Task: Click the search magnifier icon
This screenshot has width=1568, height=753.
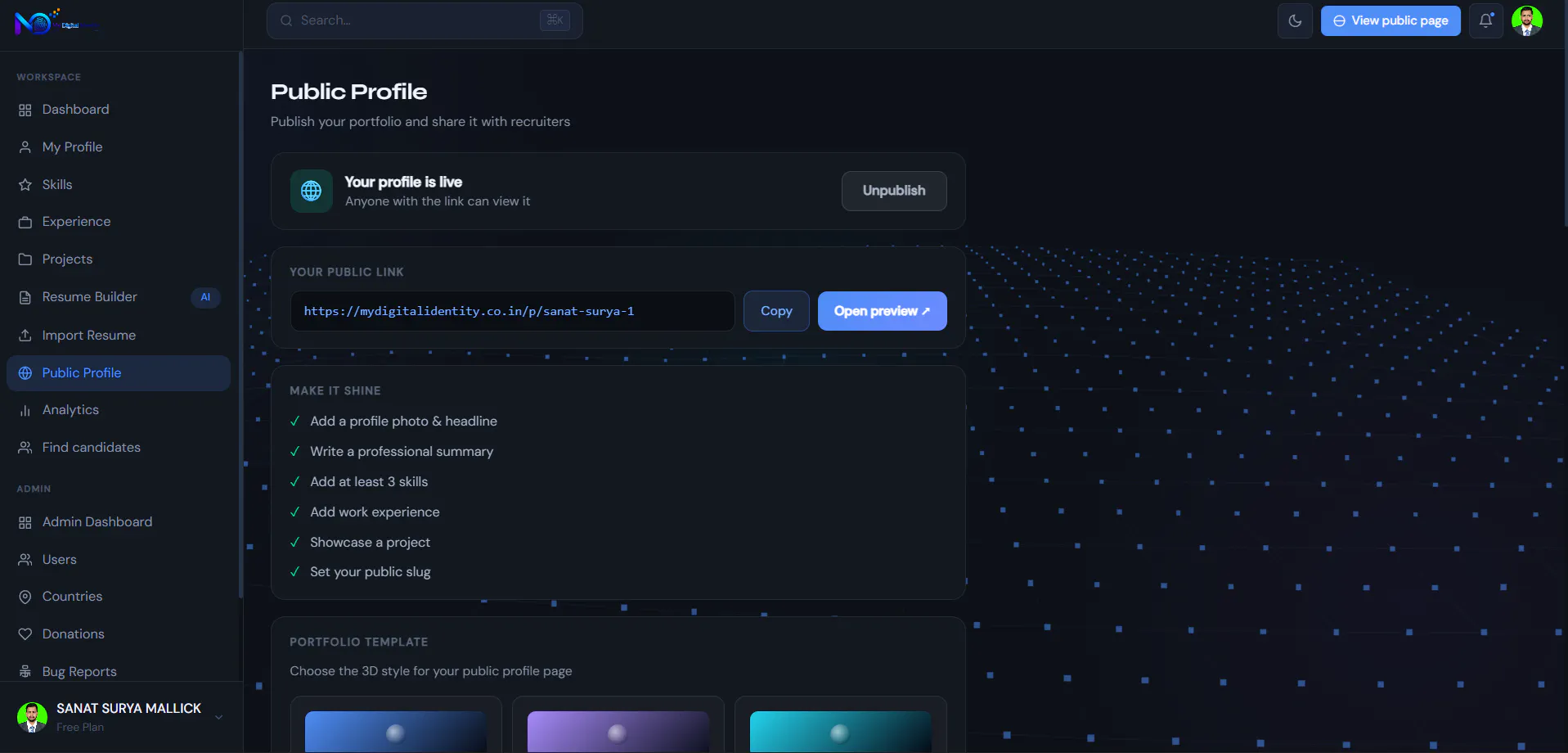Action: (x=286, y=20)
